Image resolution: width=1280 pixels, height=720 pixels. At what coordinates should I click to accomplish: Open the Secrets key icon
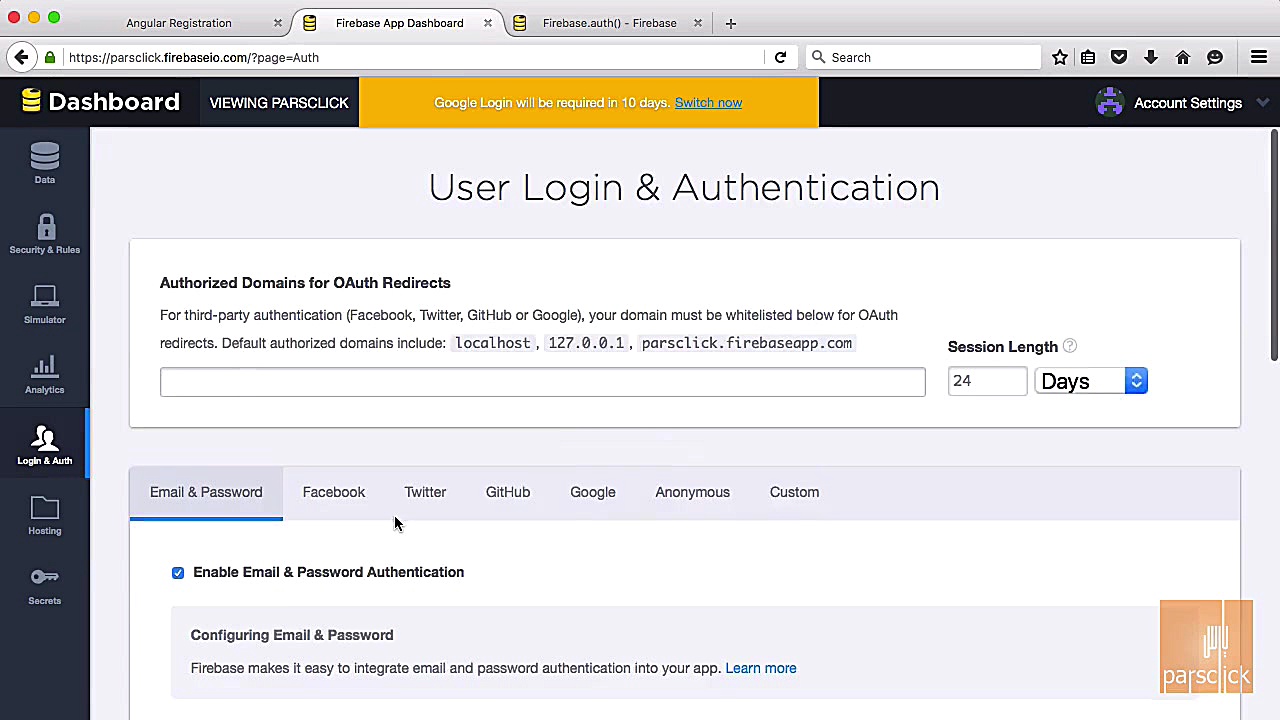pyautogui.click(x=45, y=577)
